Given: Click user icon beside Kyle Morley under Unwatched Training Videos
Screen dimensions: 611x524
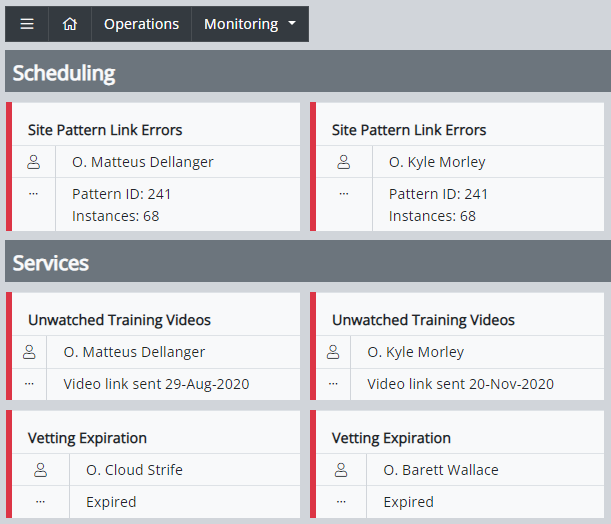Looking at the screenshot, I should (x=333, y=352).
